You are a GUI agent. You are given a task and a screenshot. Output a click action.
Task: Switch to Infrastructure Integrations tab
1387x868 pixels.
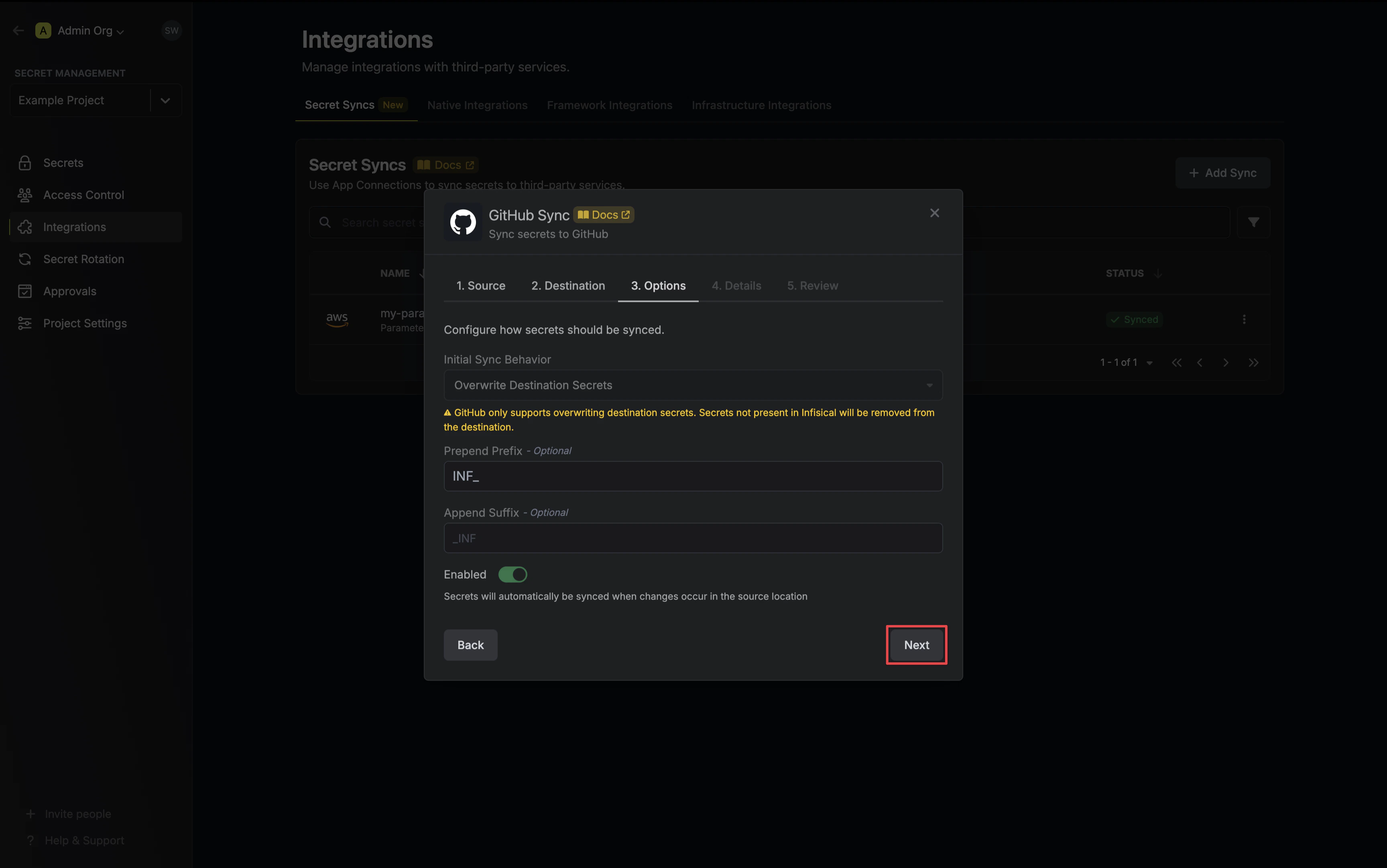(x=762, y=105)
